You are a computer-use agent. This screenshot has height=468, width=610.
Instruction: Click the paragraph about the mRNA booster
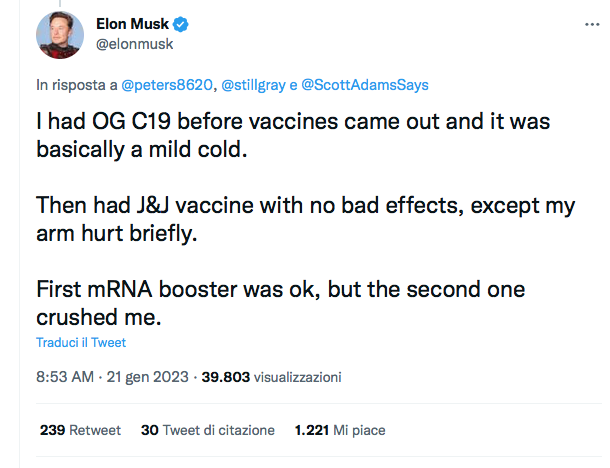coord(281,302)
